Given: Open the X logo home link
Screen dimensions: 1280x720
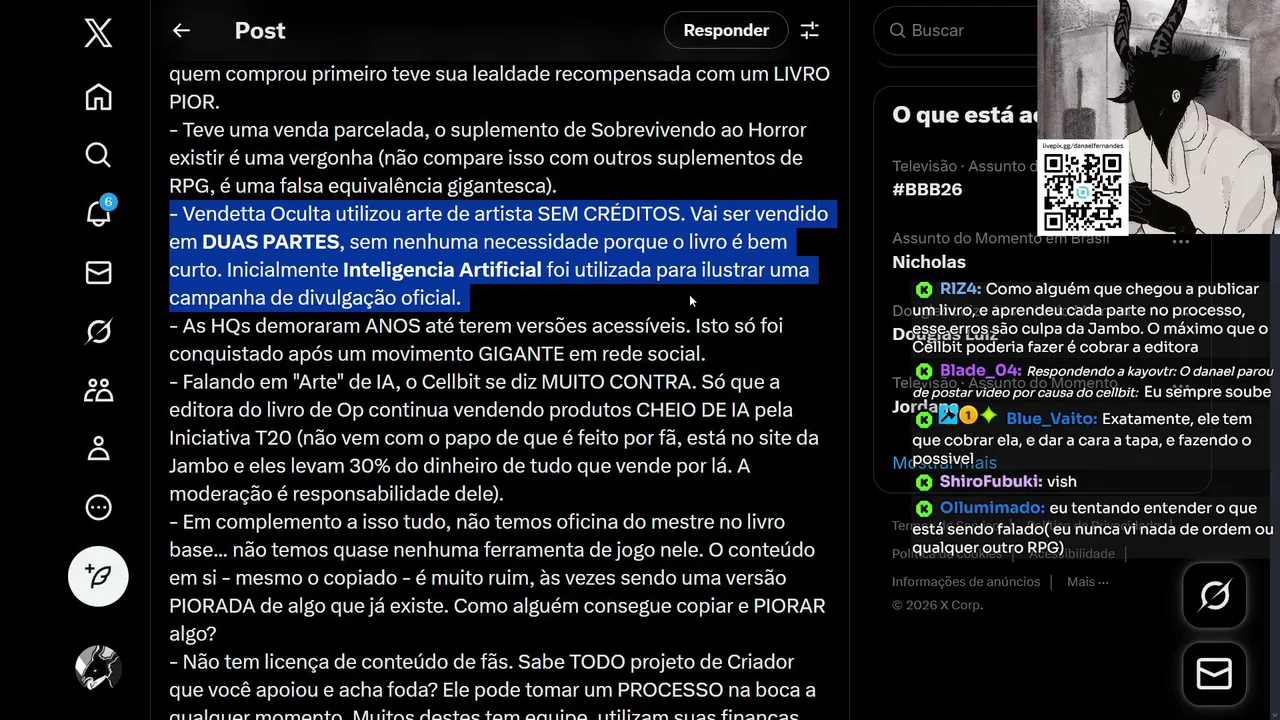Looking at the screenshot, I should point(98,34).
